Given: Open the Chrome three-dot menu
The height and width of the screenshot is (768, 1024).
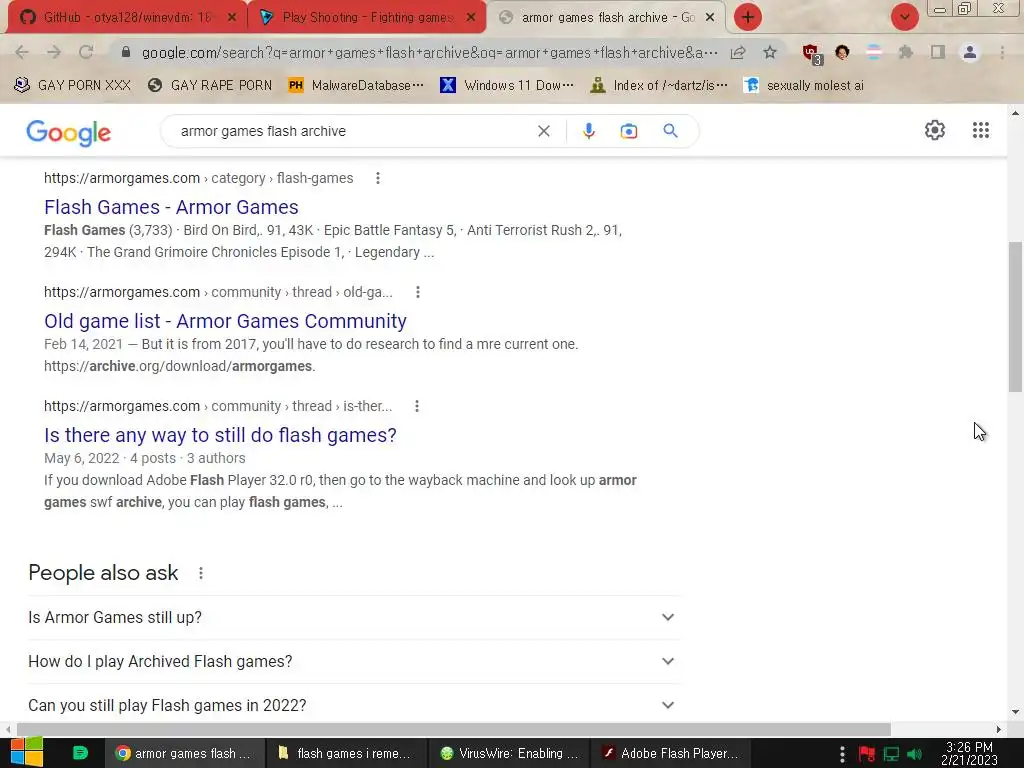Looking at the screenshot, I should [1002, 52].
